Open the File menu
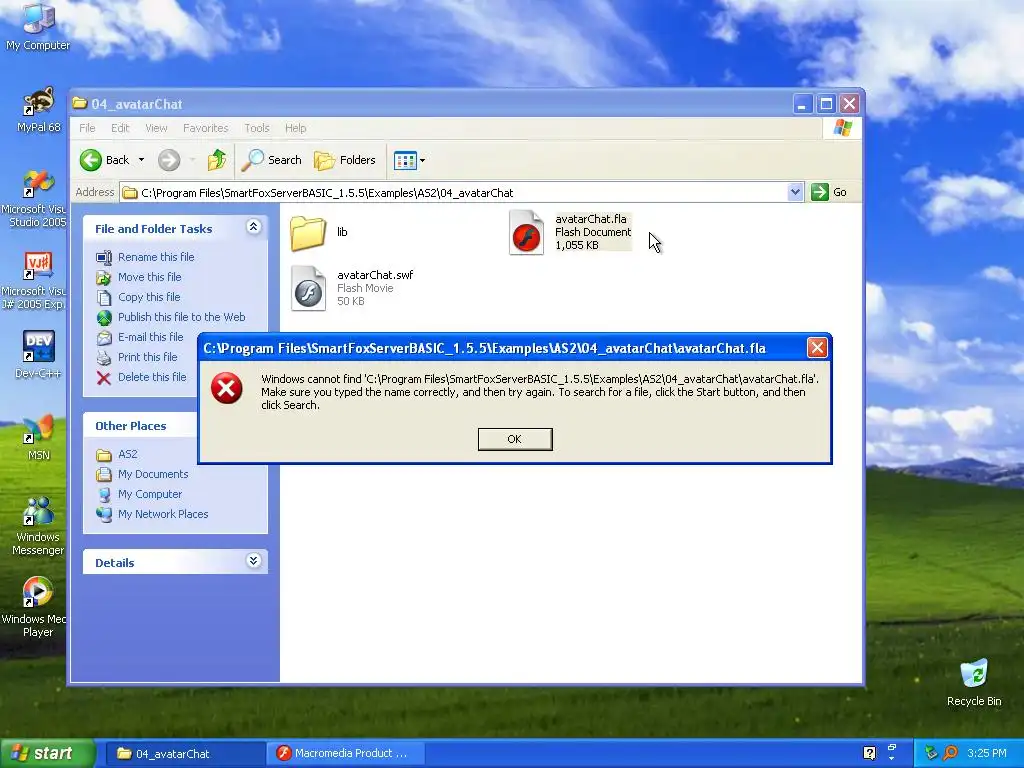Image resolution: width=1024 pixels, height=768 pixels. (x=87, y=128)
